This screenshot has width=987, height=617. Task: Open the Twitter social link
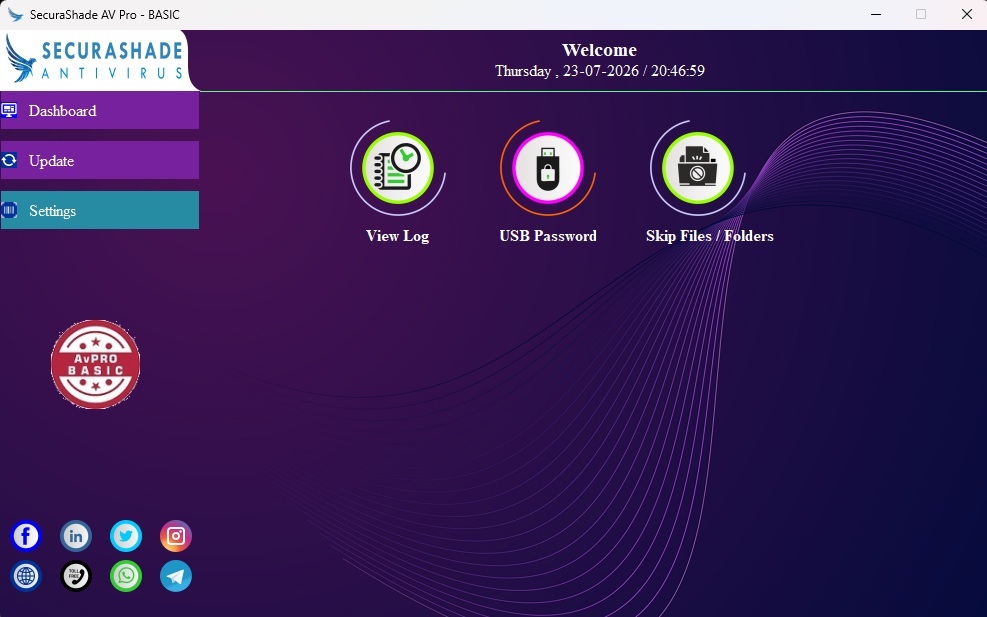point(126,536)
